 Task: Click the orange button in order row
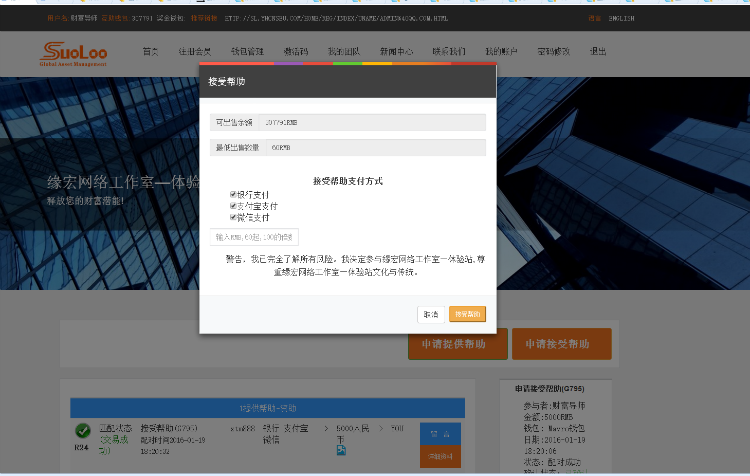point(440,457)
